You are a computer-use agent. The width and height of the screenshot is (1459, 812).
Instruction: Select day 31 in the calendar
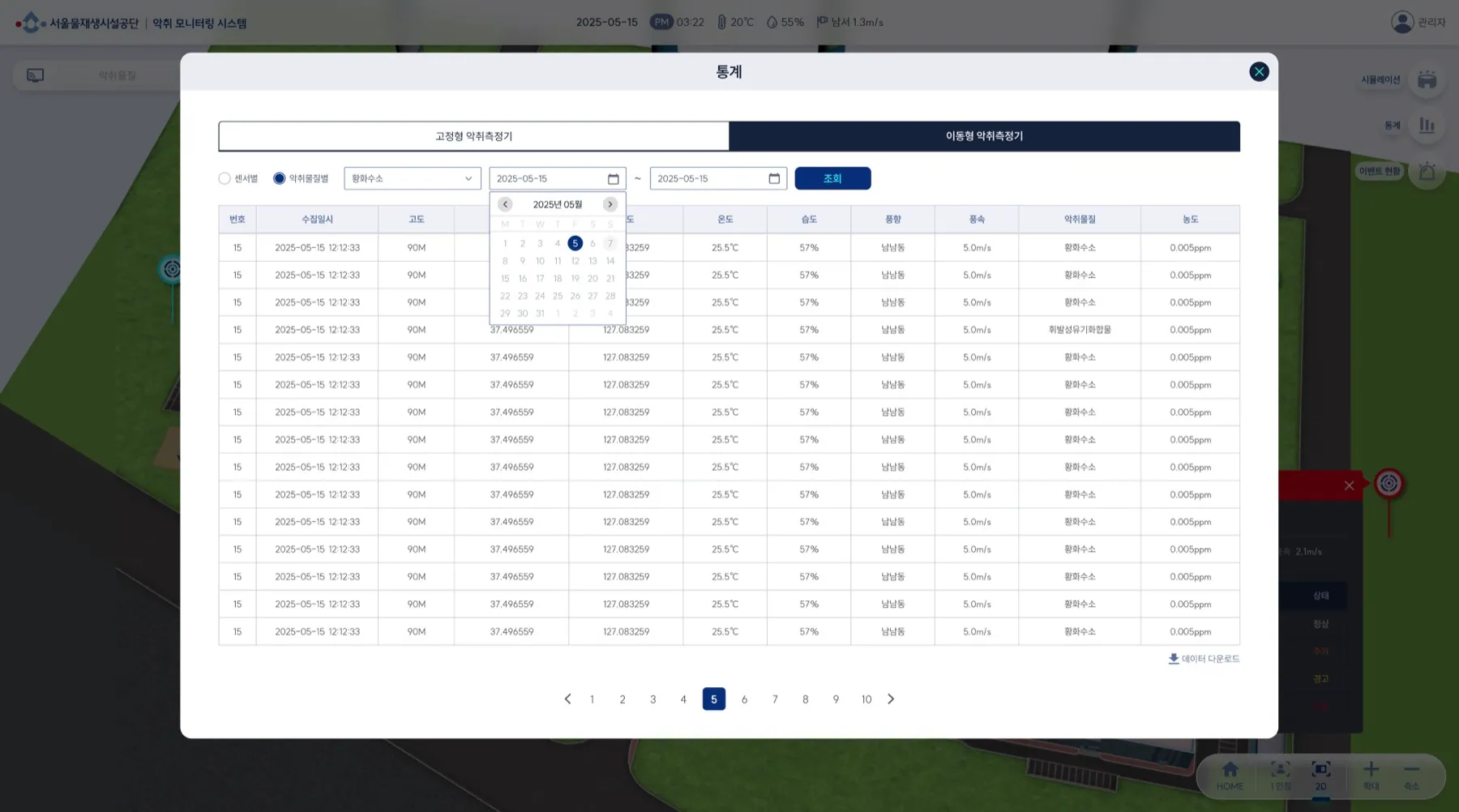click(x=540, y=314)
